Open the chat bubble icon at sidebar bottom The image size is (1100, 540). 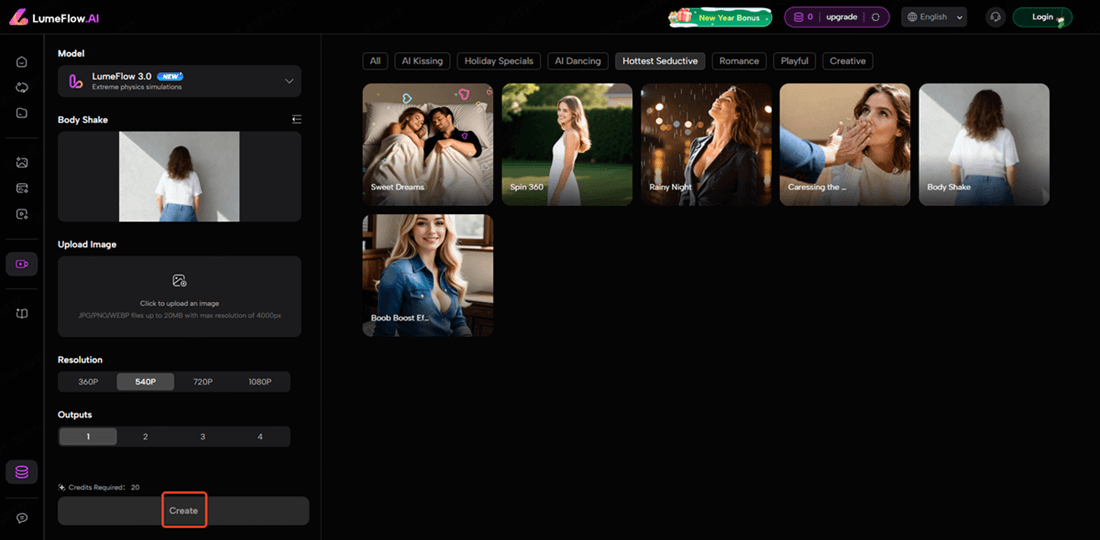[x=22, y=518]
